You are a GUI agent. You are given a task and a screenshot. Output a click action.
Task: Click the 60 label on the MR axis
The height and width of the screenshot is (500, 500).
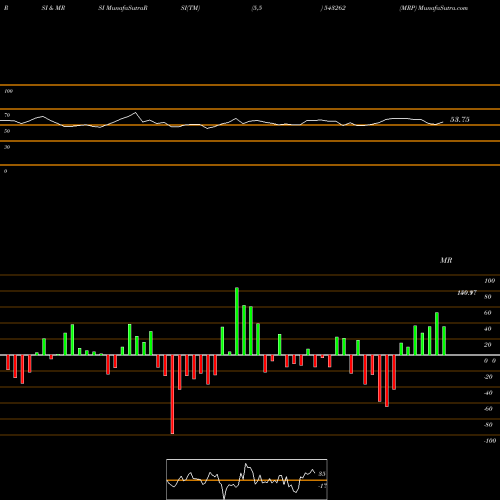tap(488, 313)
